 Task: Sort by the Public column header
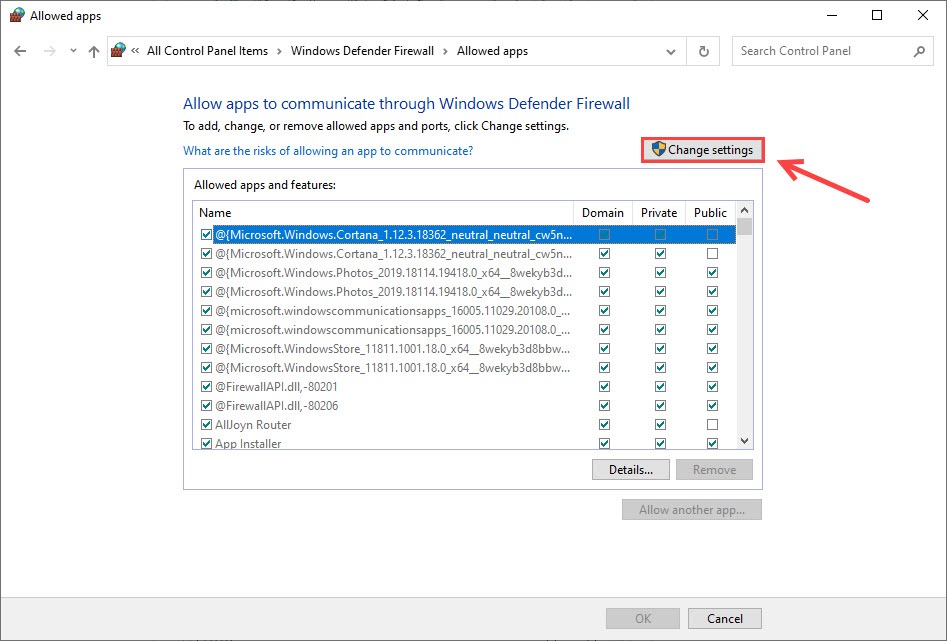(x=710, y=213)
